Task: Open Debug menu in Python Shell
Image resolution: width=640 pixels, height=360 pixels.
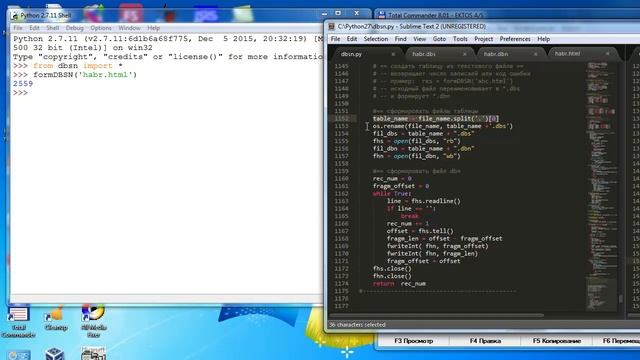Action: click(x=74, y=28)
